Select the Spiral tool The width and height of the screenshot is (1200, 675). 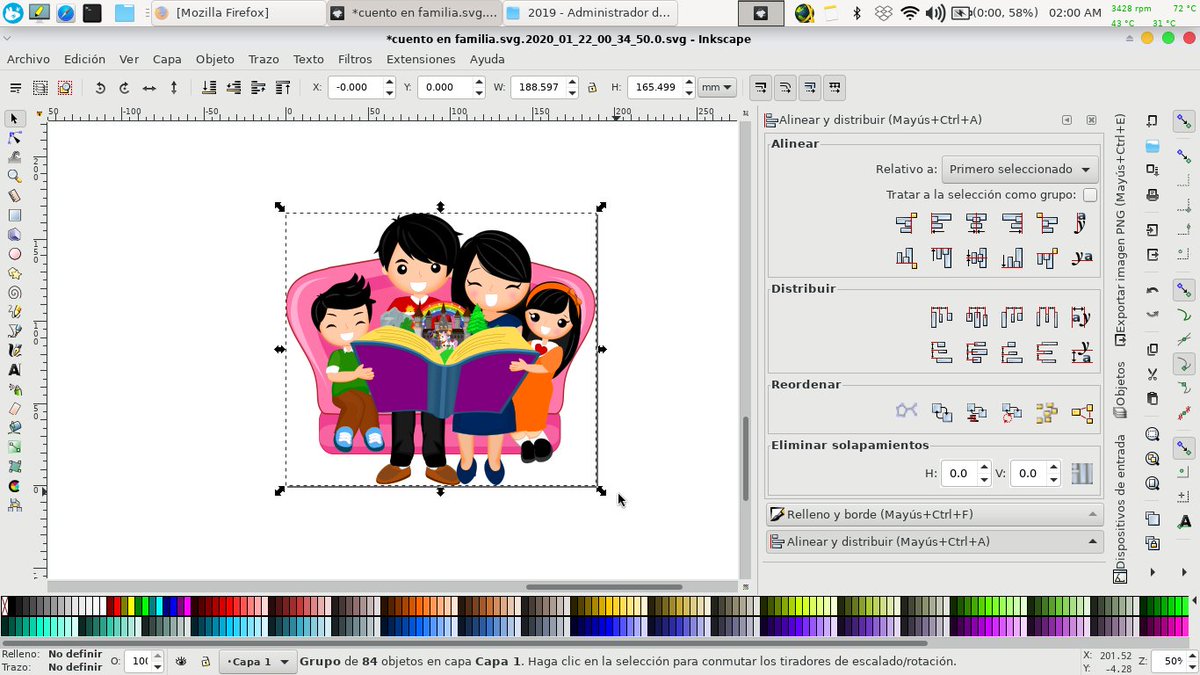[14, 293]
